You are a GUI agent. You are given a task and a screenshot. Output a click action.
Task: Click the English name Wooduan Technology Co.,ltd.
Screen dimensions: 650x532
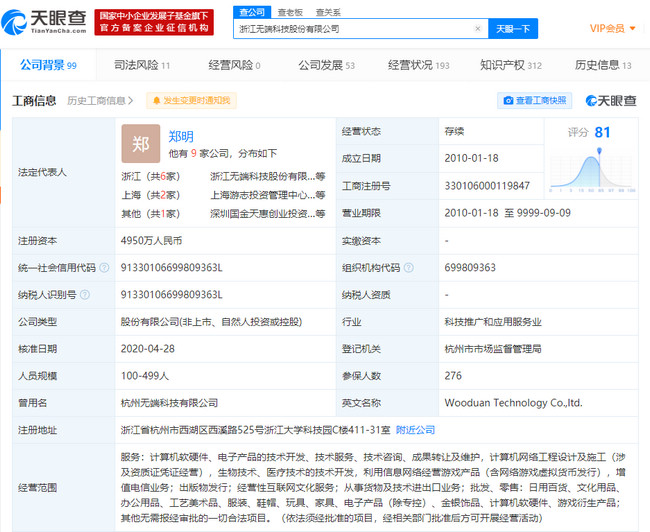coord(513,403)
